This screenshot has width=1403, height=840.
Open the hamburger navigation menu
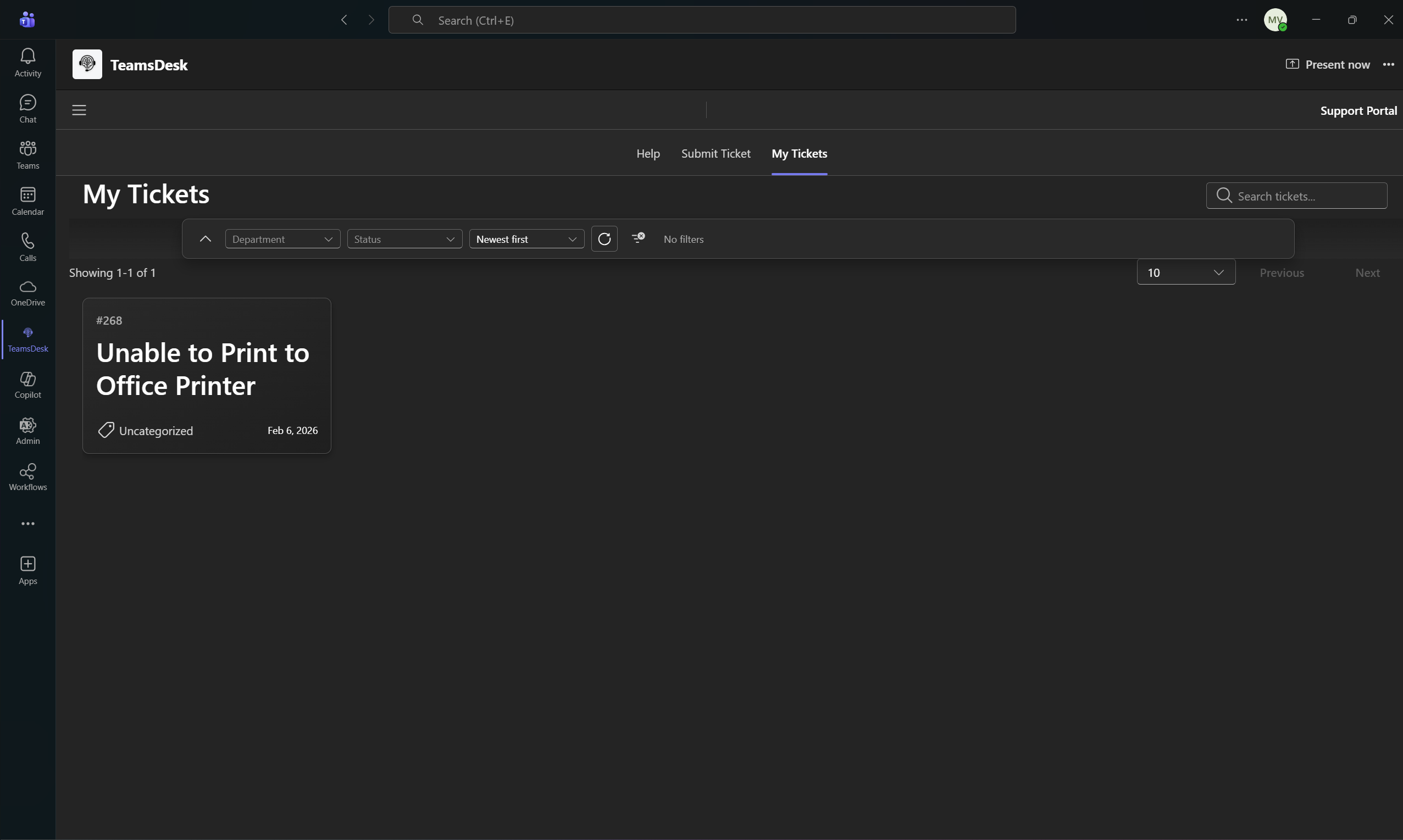(79, 110)
